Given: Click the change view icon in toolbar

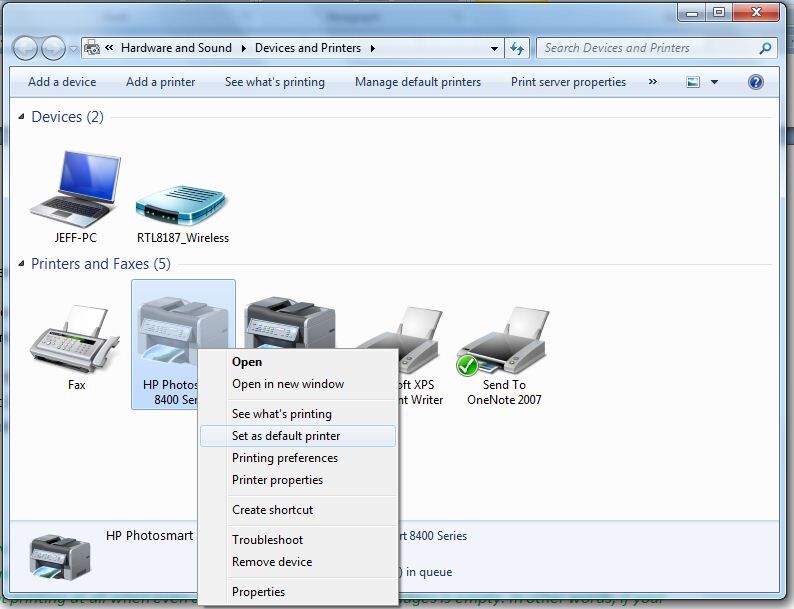Looking at the screenshot, I should [x=693, y=82].
